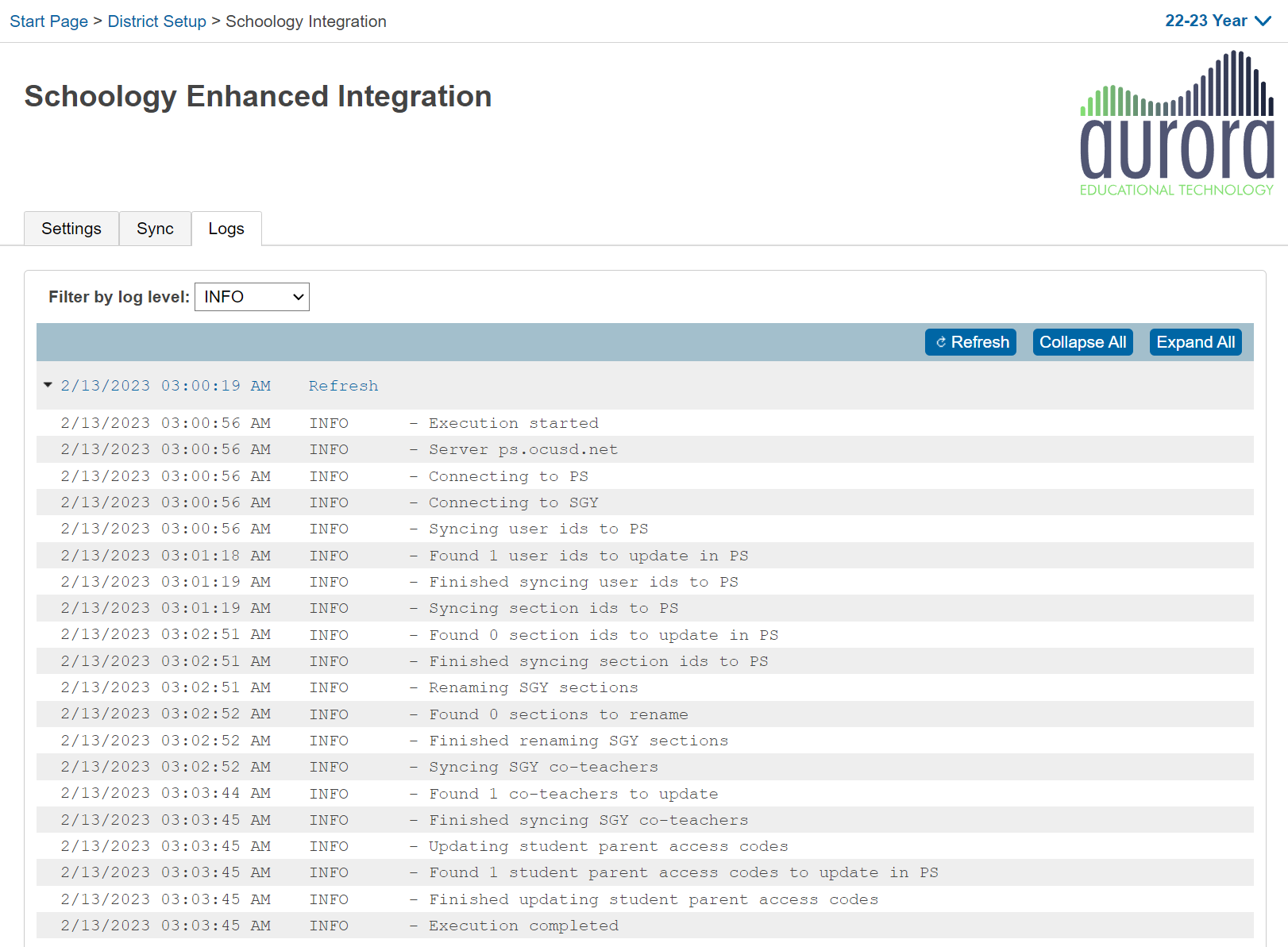Switch to the Sync tab

point(155,229)
